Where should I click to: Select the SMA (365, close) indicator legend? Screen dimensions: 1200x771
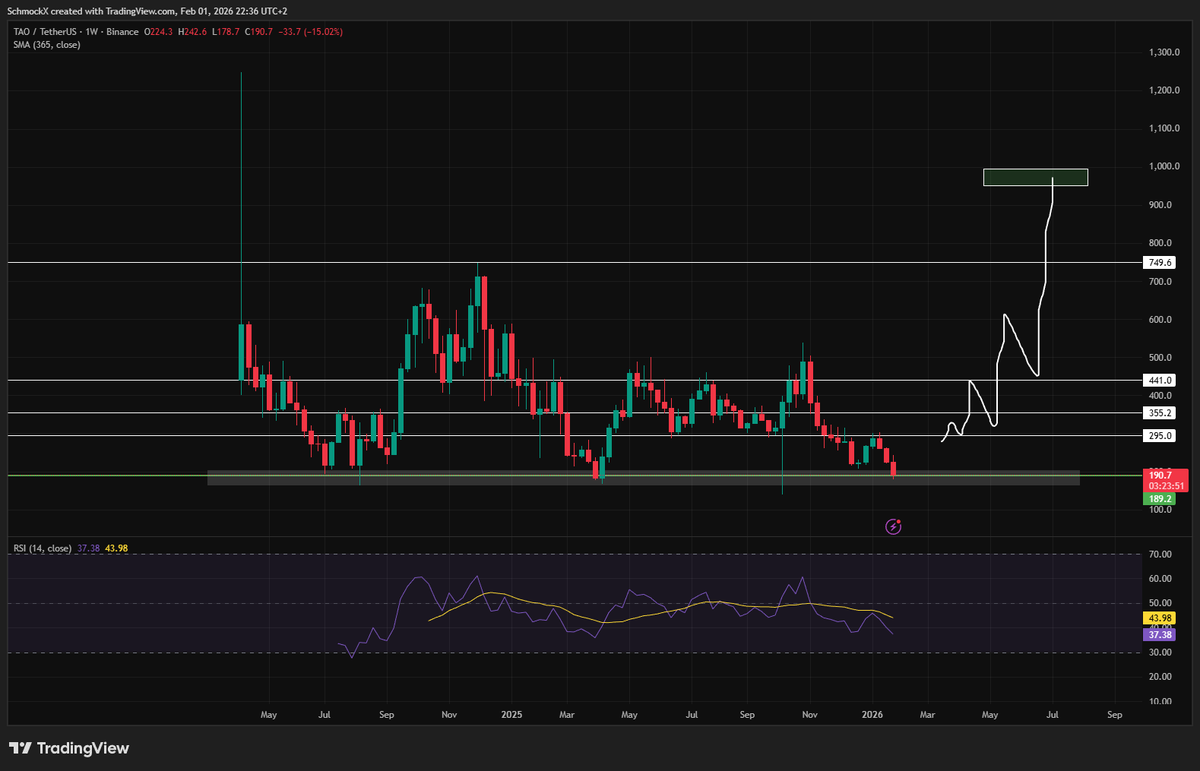(44, 45)
